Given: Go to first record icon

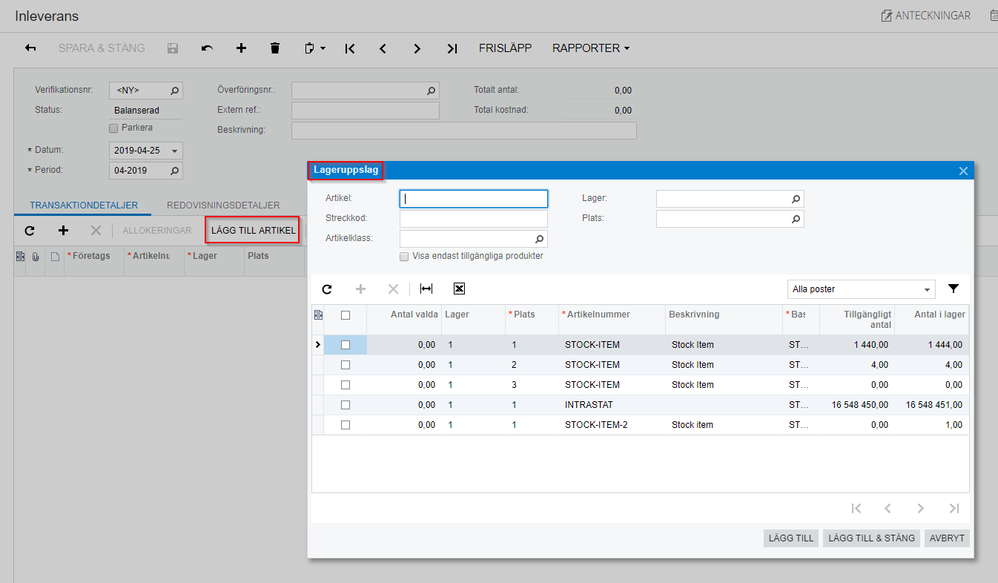Looking at the screenshot, I should 349,48.
